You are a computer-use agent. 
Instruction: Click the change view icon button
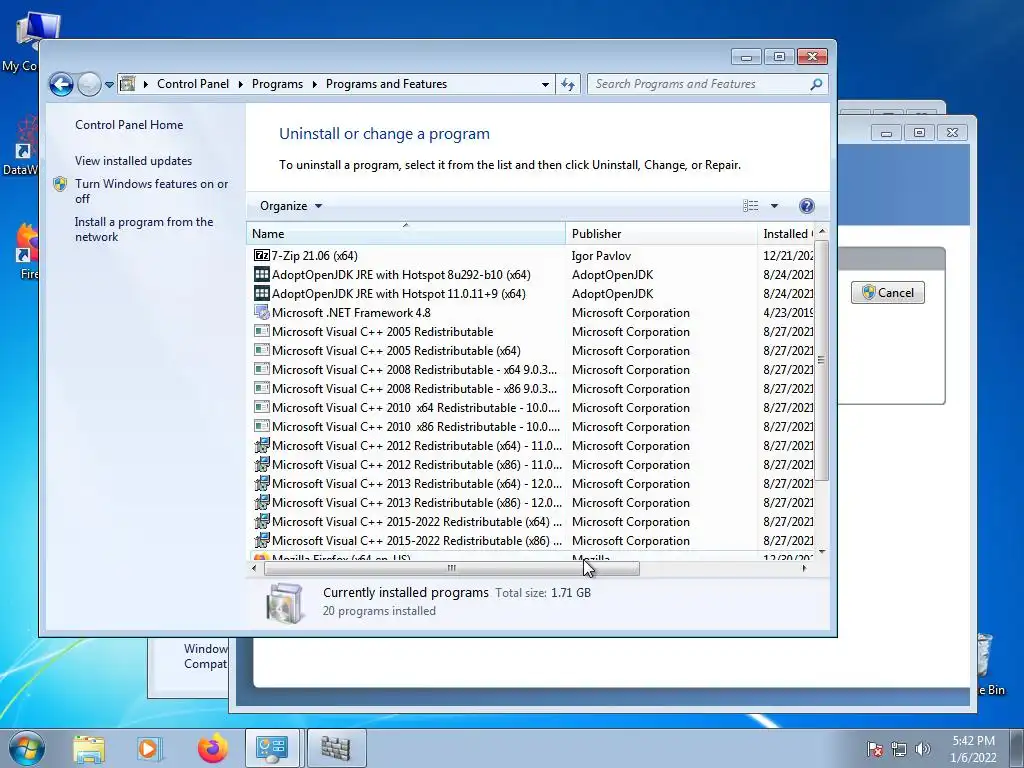[x=750, y=206]
